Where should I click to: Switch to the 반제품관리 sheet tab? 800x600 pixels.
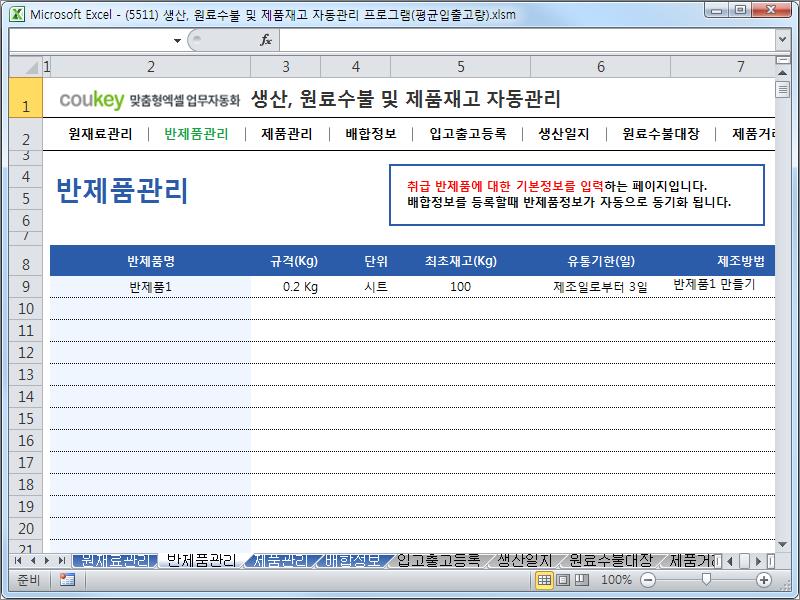[x=202, y=561]
